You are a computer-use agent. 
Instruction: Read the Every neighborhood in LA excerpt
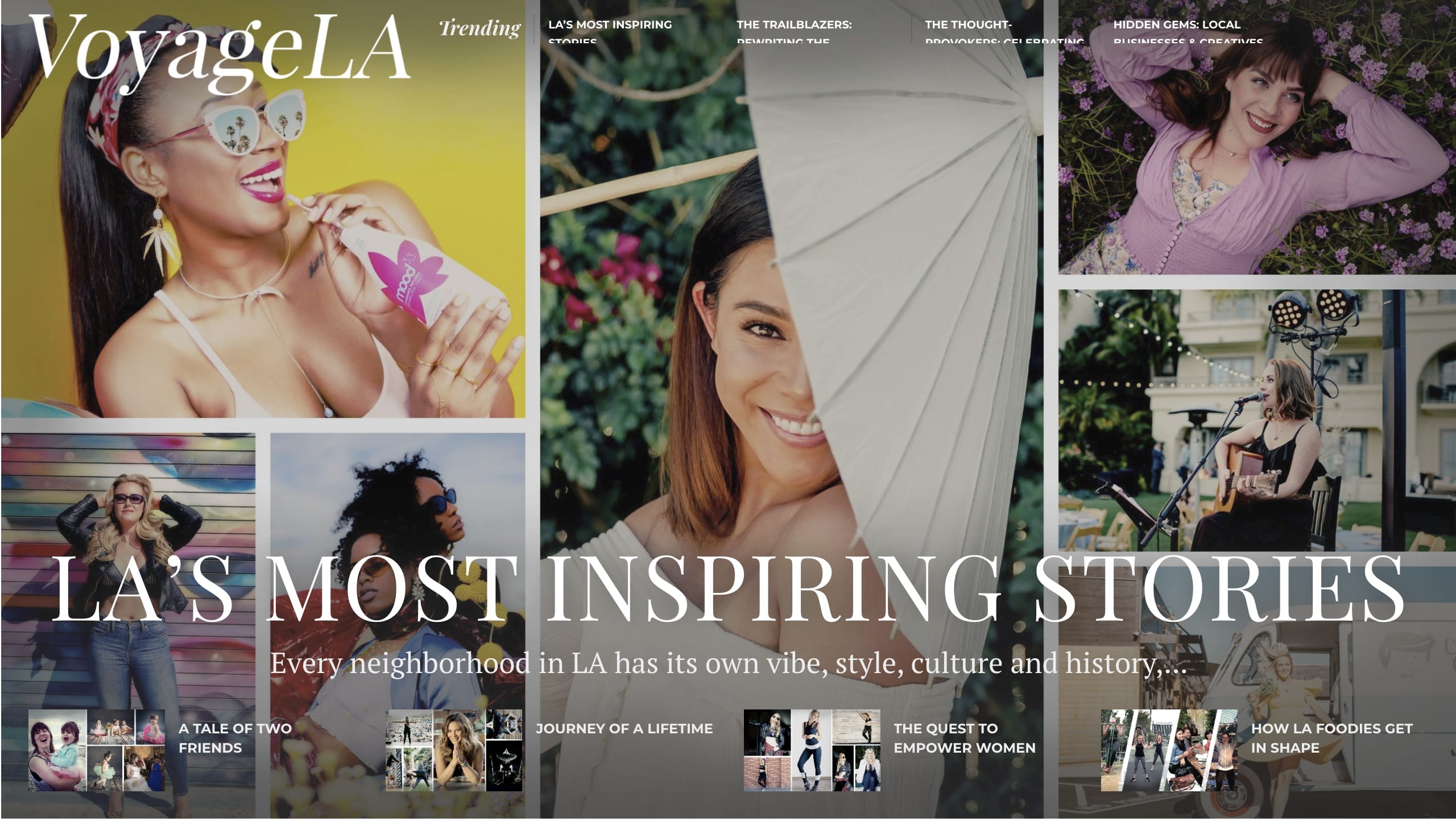click(728, 663)
